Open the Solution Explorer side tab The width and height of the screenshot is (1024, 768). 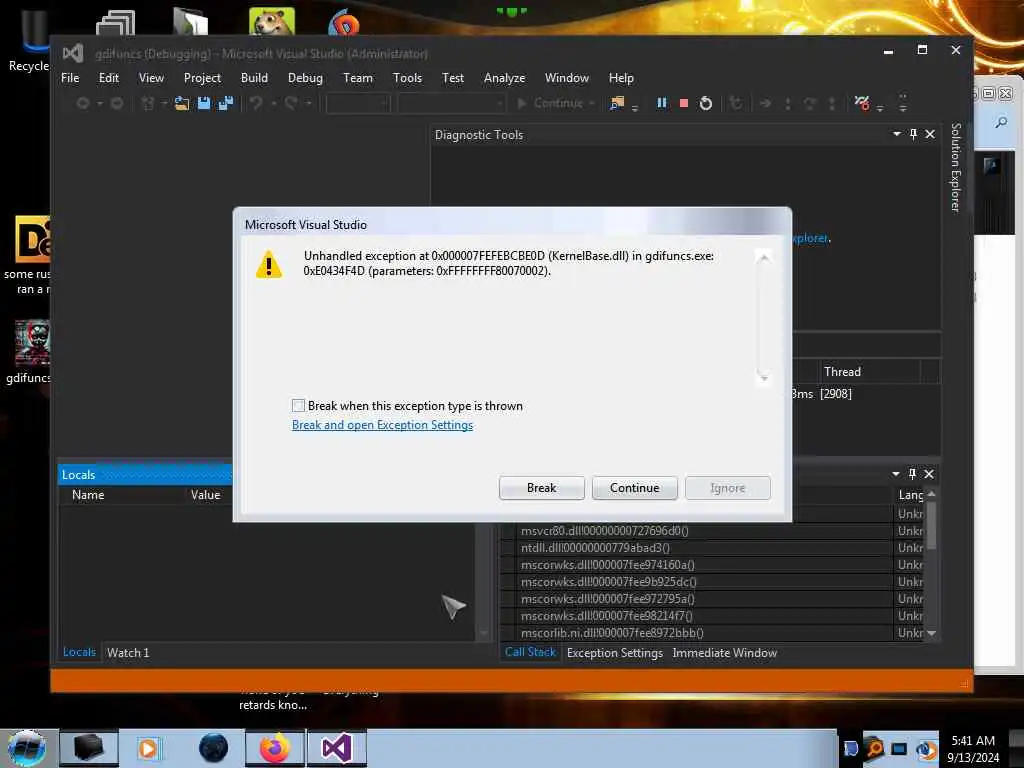[955, 167]
